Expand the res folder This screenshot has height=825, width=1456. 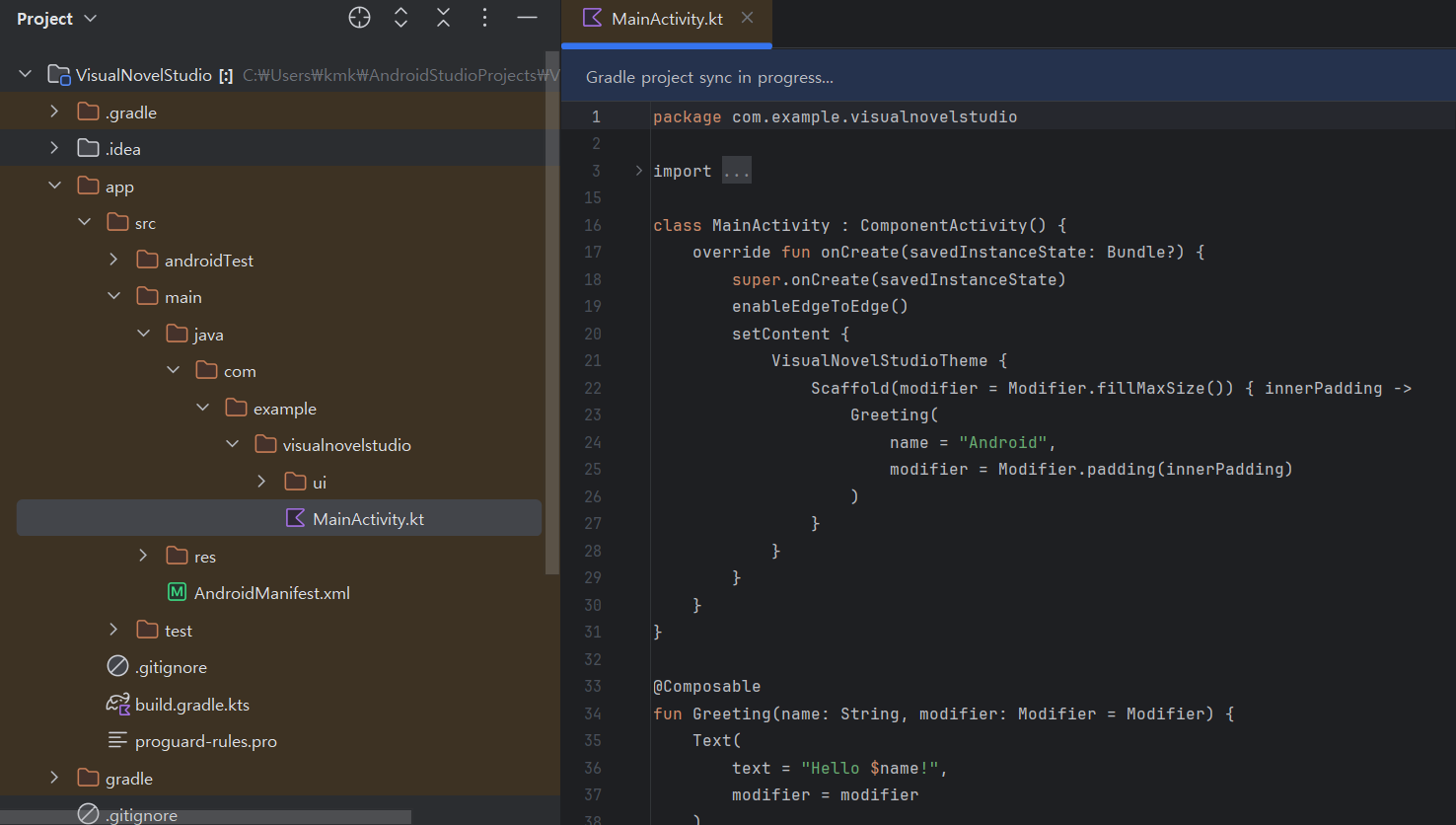pos(143,557)
